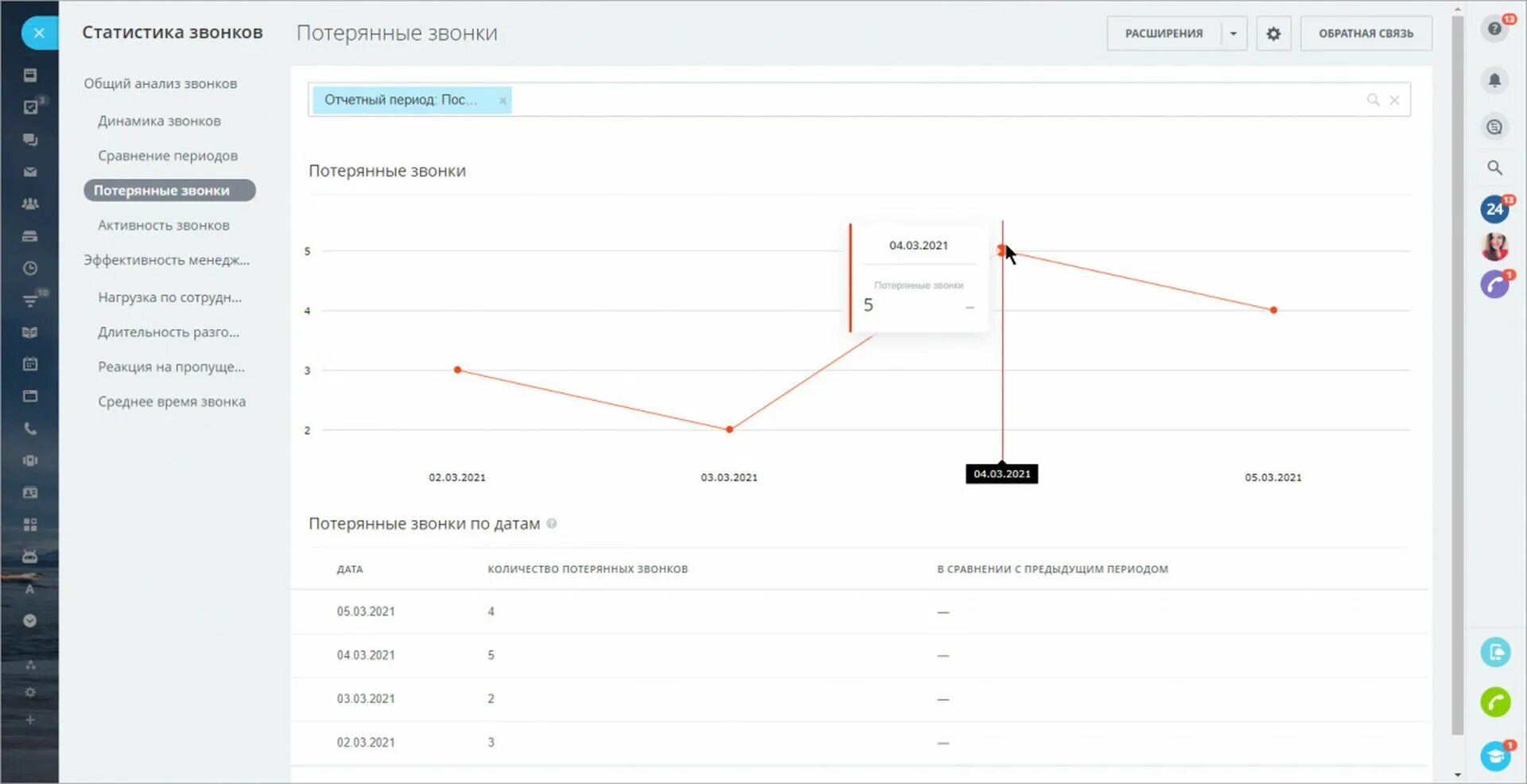Open the mail envelope icon in left sidebar
Image resolution: width=1527 pixels, height=784 pixels.
pos(30,172)
